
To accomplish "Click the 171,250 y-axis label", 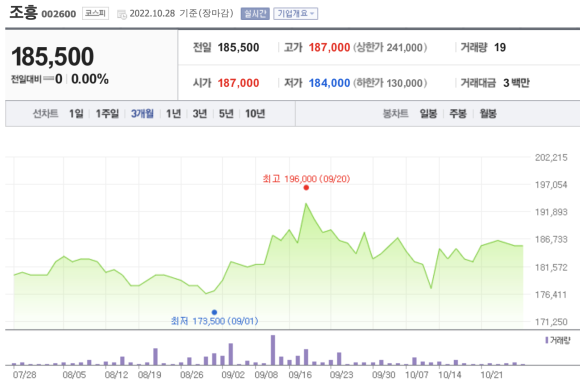I will click(x=551, y=322).
